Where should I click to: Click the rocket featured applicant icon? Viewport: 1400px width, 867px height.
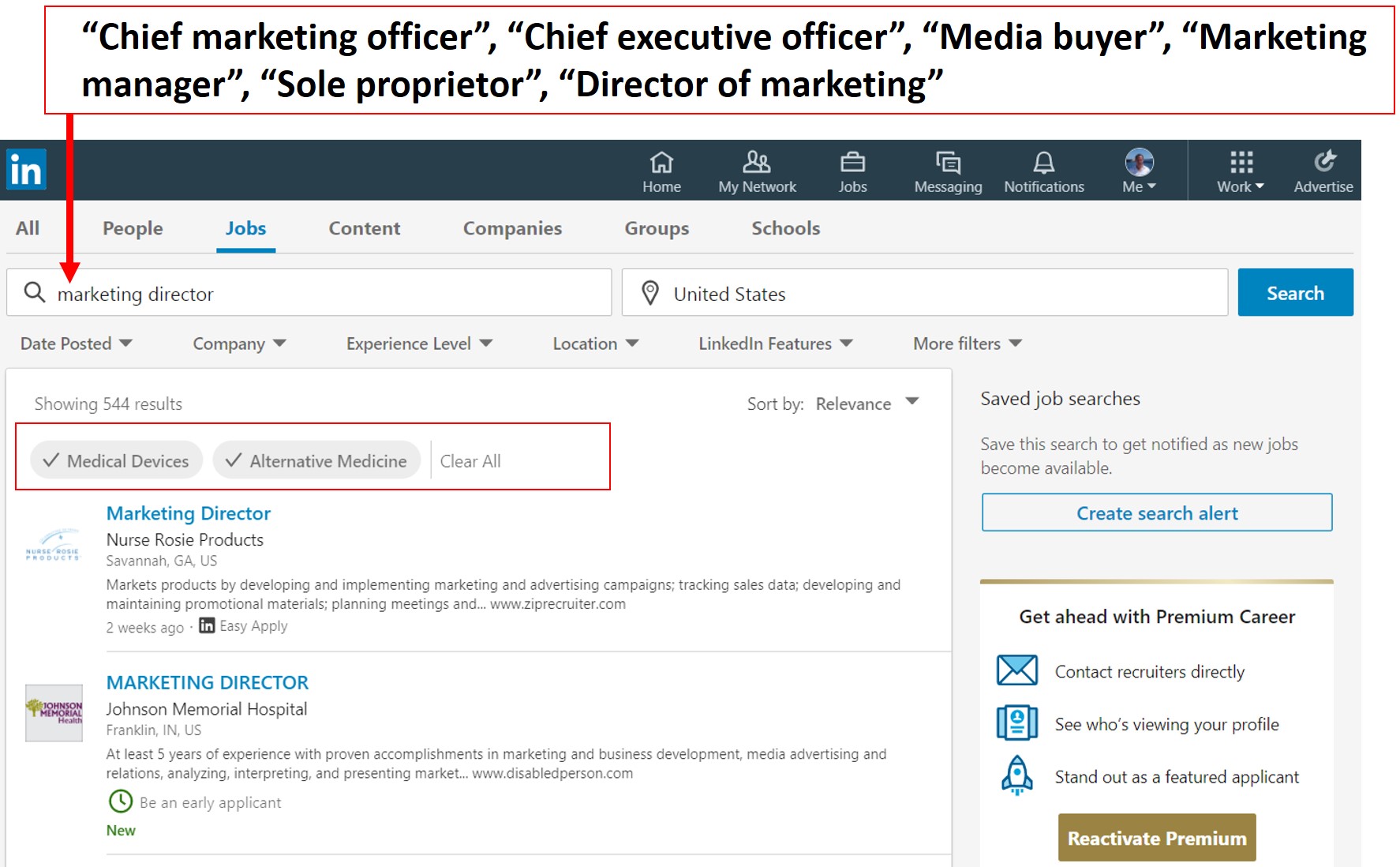(x=1016, y=775)
